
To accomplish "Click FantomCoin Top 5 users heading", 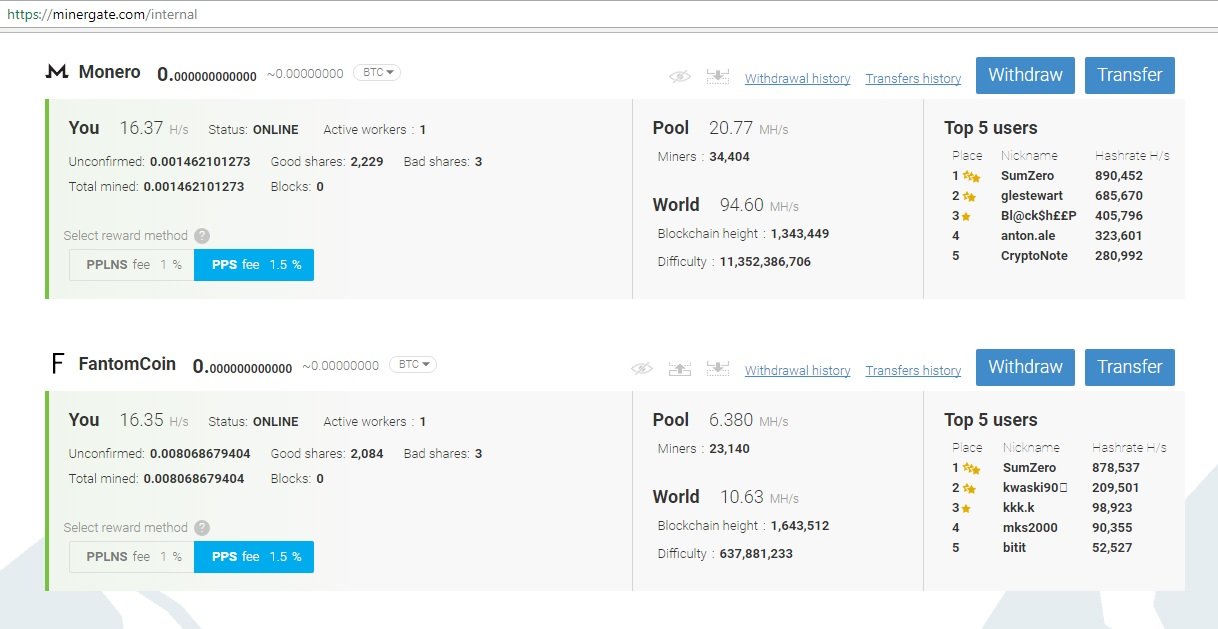I will [991, 420].
